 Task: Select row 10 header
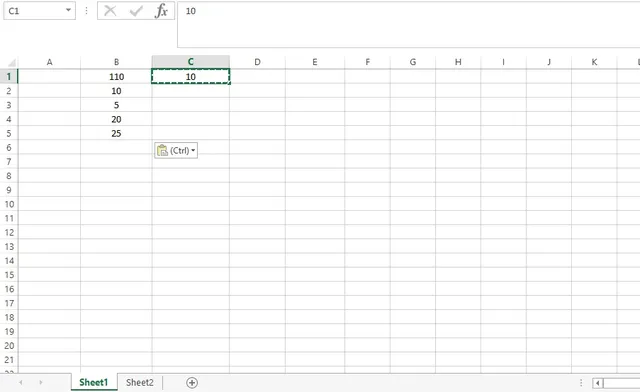9,204
